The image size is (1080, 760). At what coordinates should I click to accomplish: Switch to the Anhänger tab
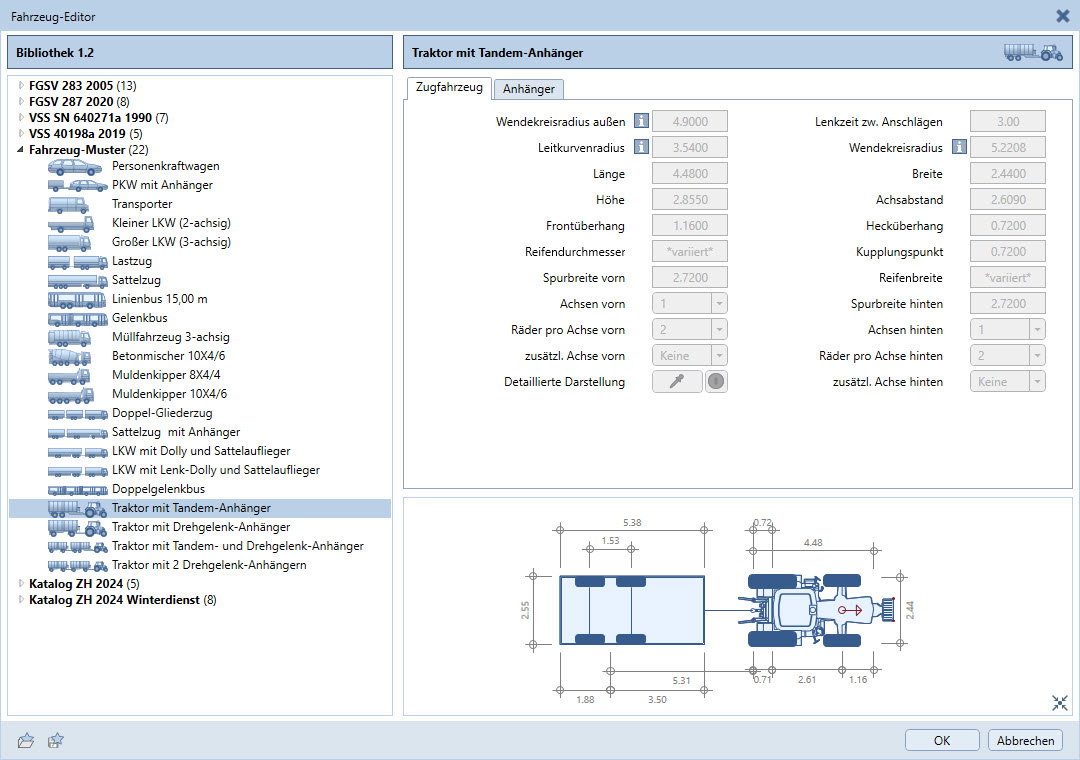529,89
